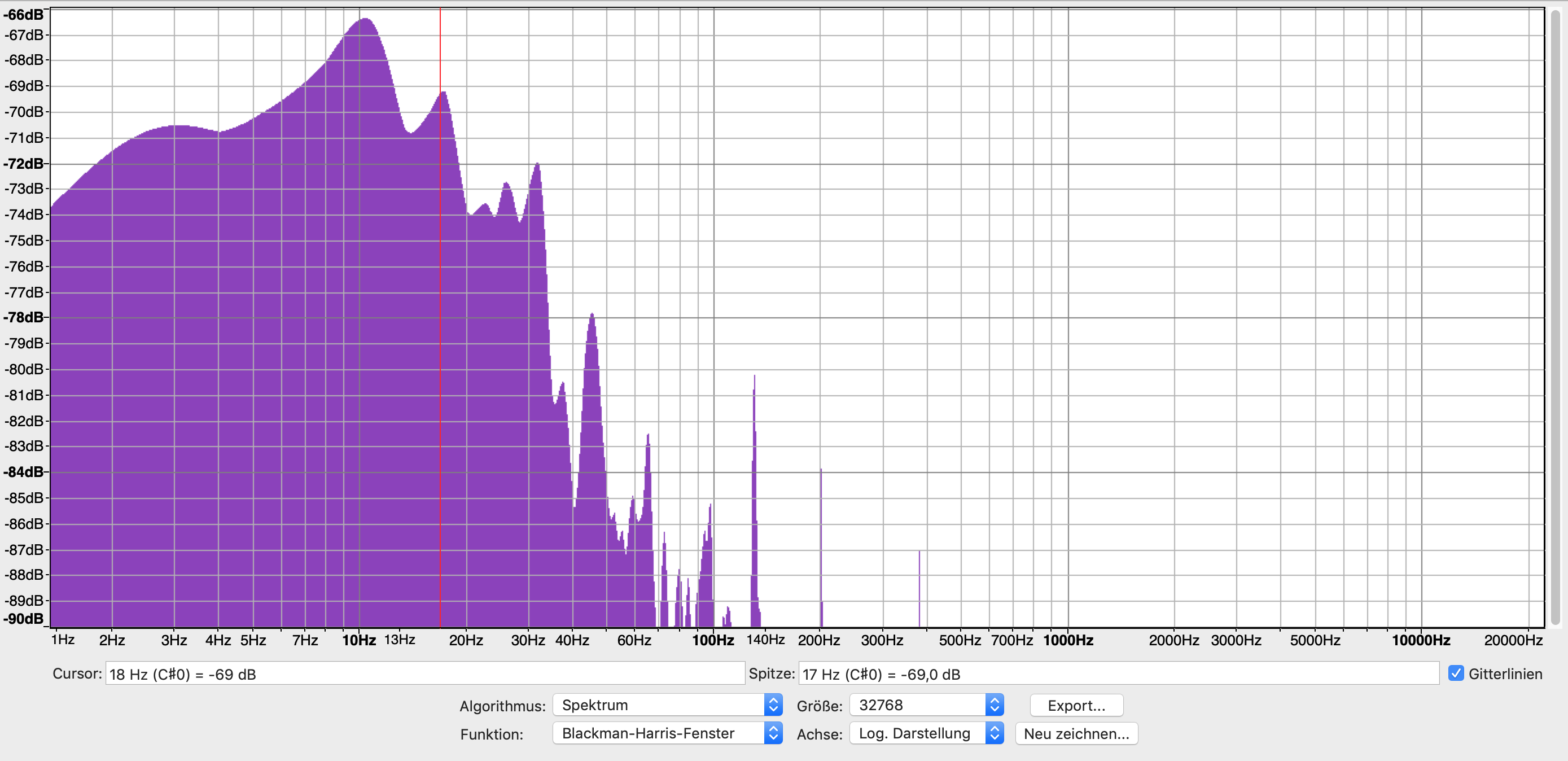Click the 2000Hz frequency axis label
The height and width of the screenshot is (761, 1568).
(x=1173, y=640)
